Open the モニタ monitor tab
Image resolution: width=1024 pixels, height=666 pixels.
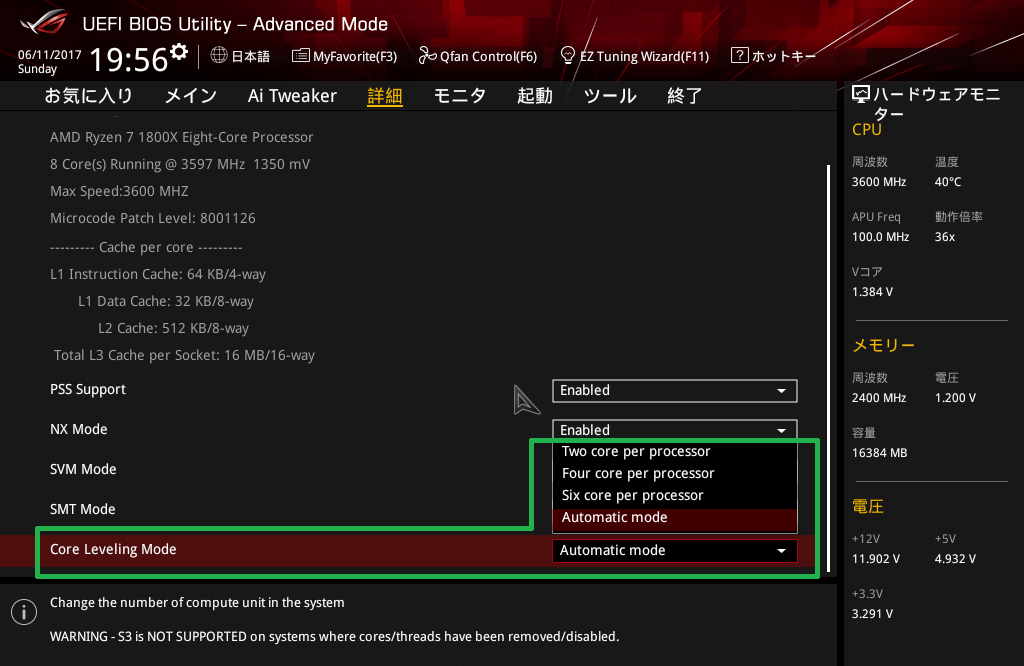[460, 96]
